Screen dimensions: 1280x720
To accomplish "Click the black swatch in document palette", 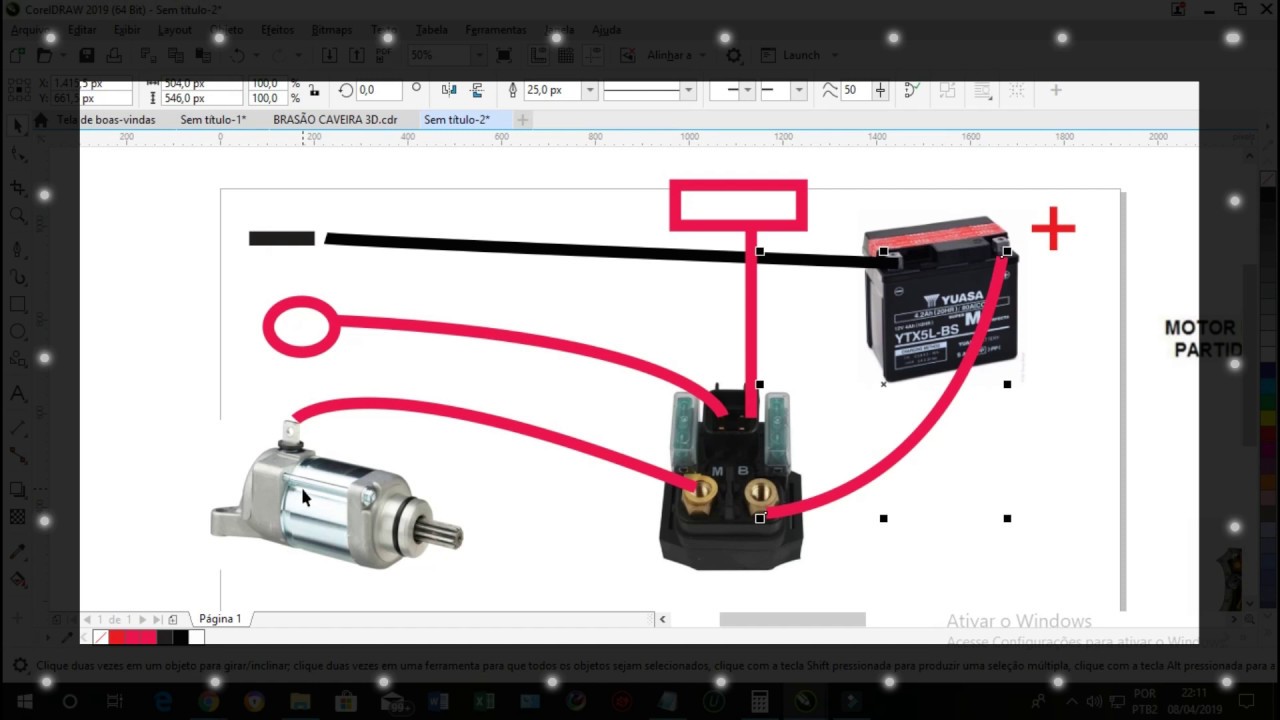I will 181,637.
